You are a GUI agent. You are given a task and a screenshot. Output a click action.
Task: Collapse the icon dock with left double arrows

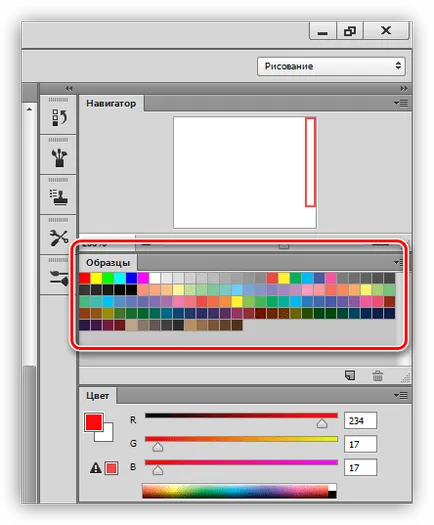pos(69,88)
